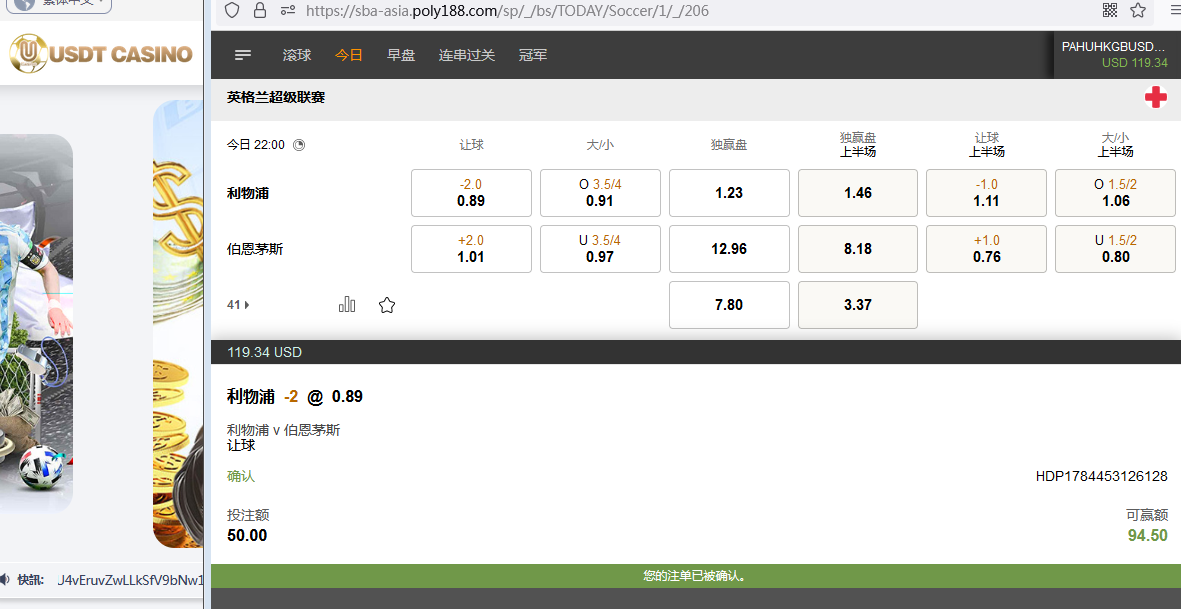
Task: Click the match statistics bar chart icon
Action: point(346,304)
